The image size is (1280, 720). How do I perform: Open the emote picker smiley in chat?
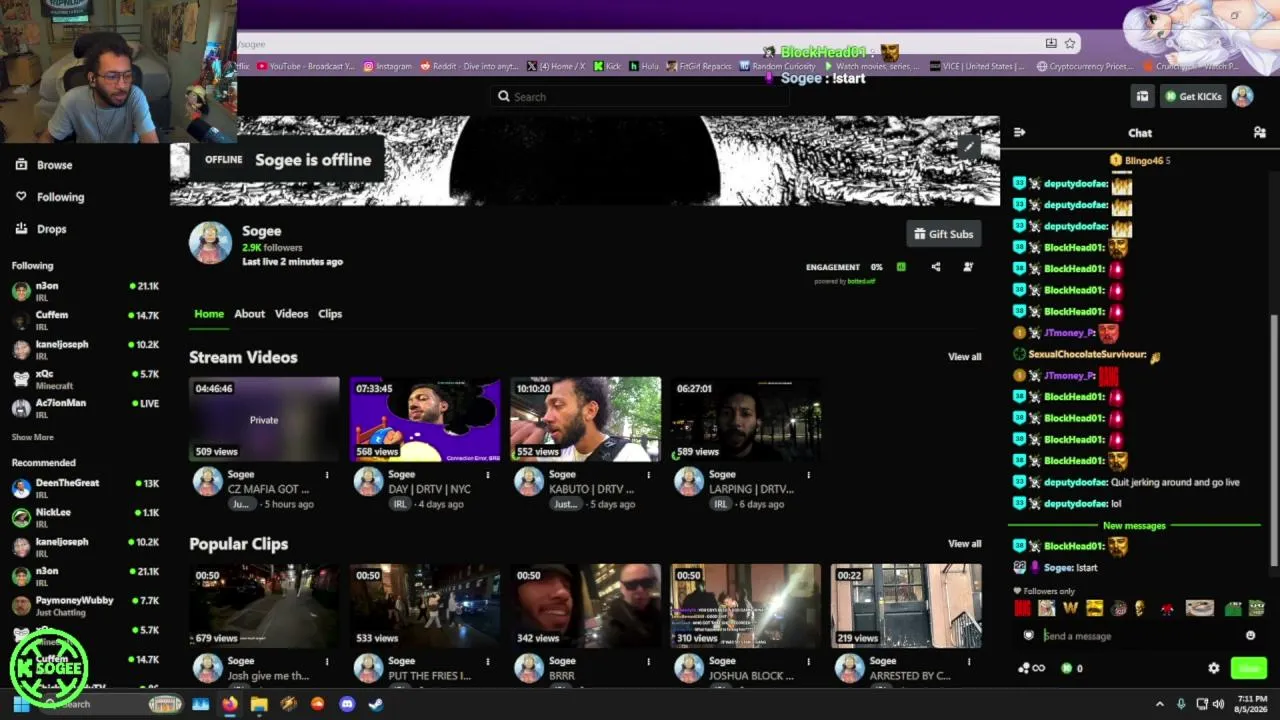tap(1250, 636)
